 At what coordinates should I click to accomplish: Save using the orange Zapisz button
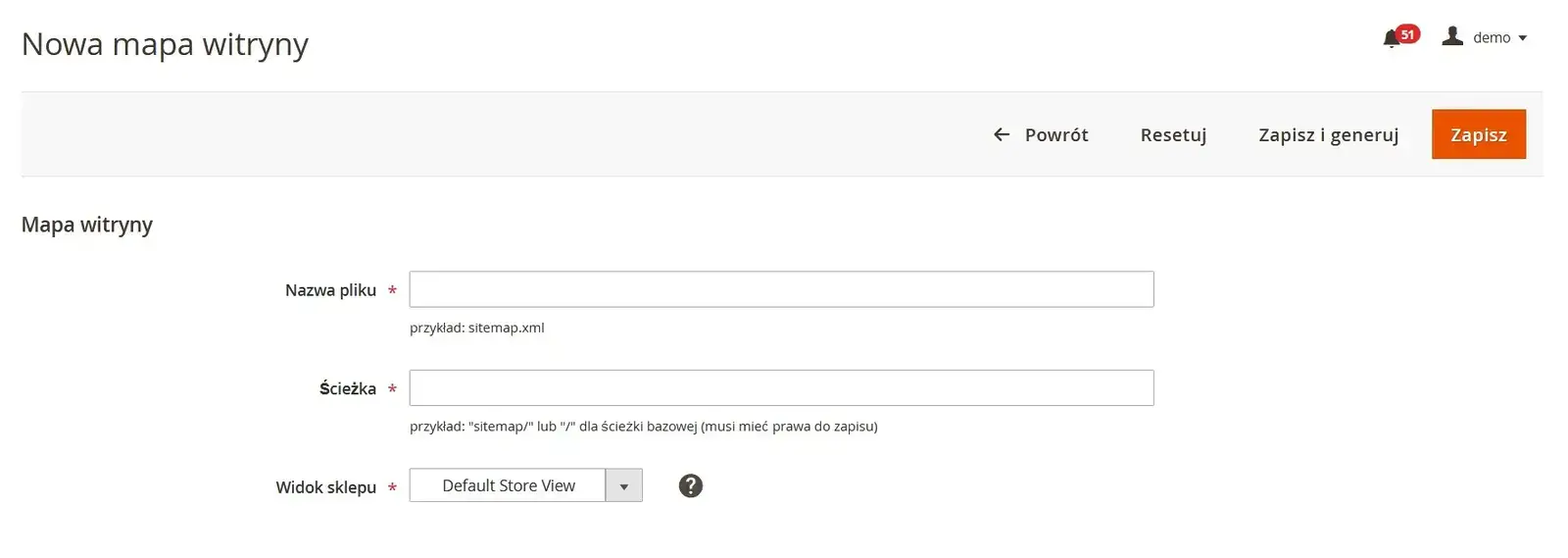(1478, 134)
